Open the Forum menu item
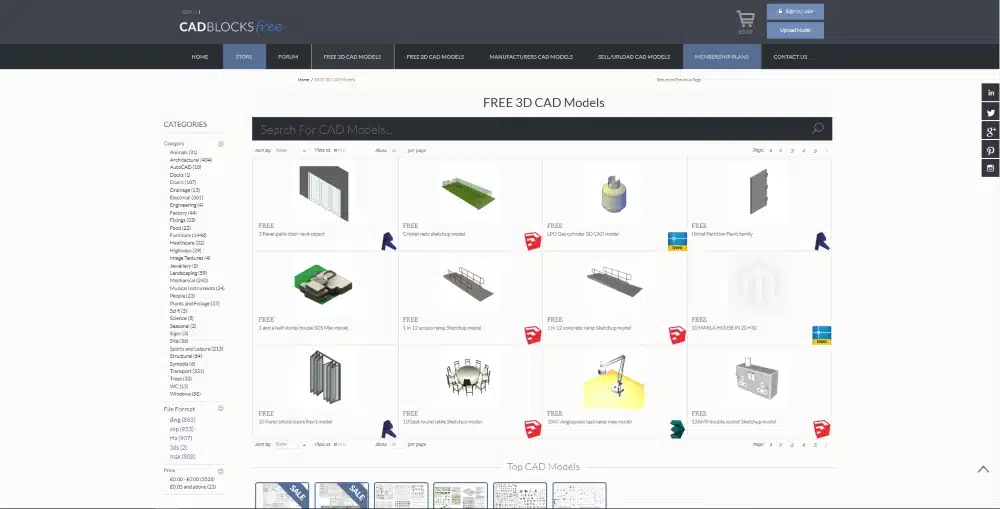The height and width of the screenshot is (509, 1000). 288,57
